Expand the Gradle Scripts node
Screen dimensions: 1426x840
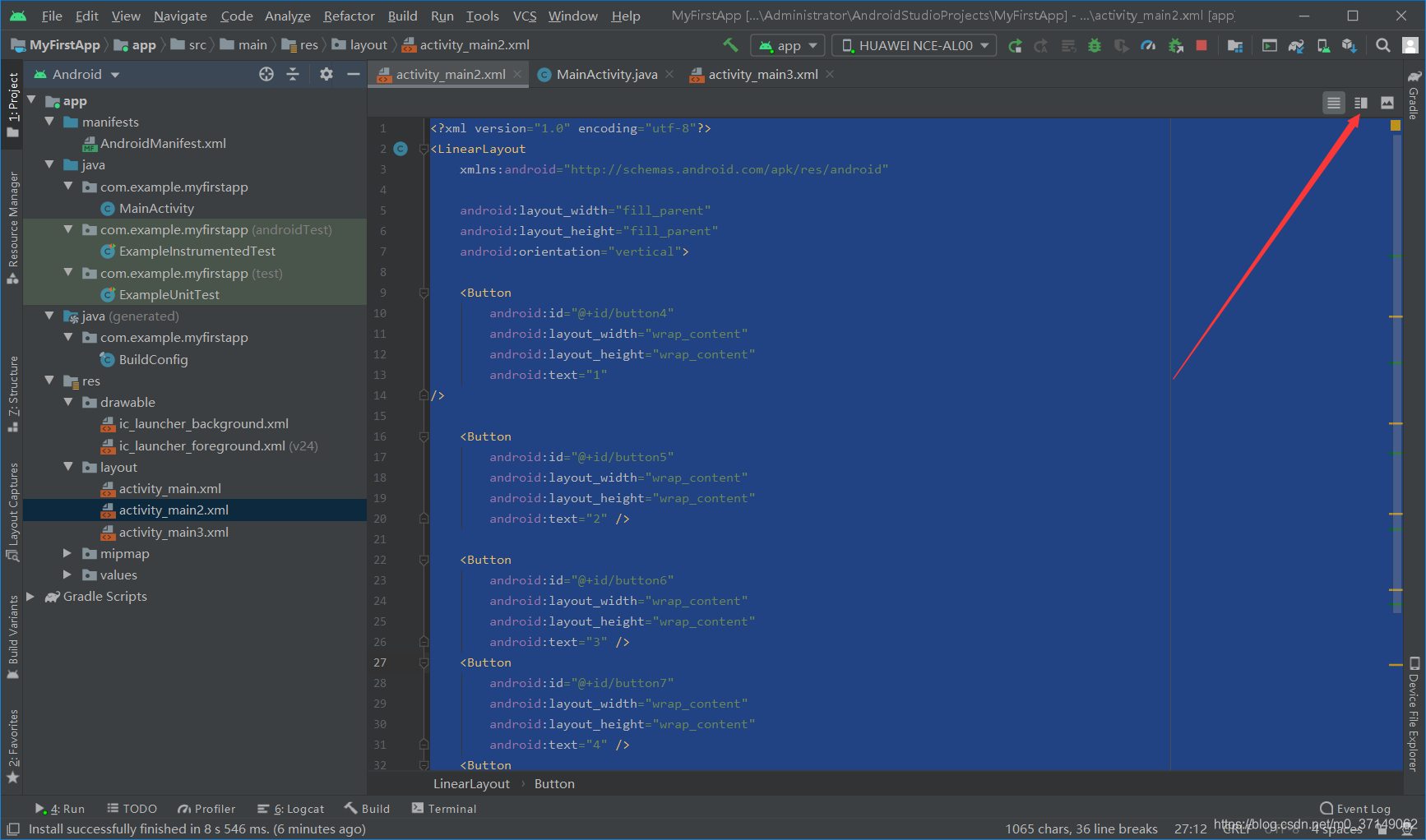pos(31,596)
